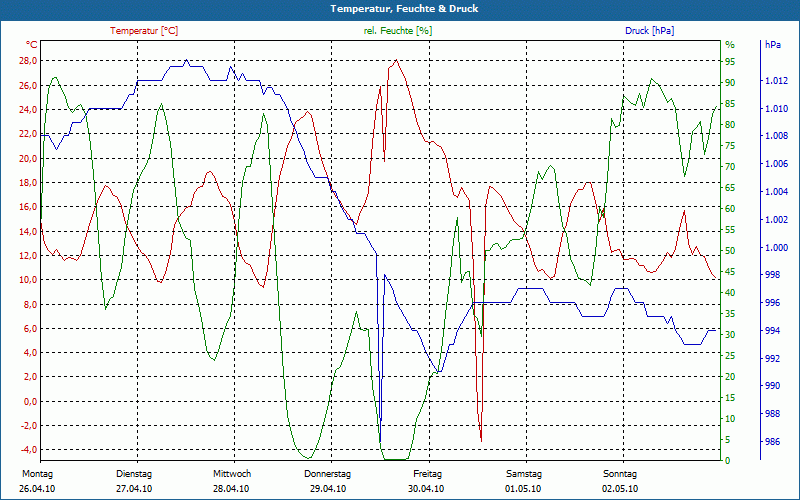Click temperature axis value '20,0'
This screenshot has height=500, width=800.
tap(28, 158)
